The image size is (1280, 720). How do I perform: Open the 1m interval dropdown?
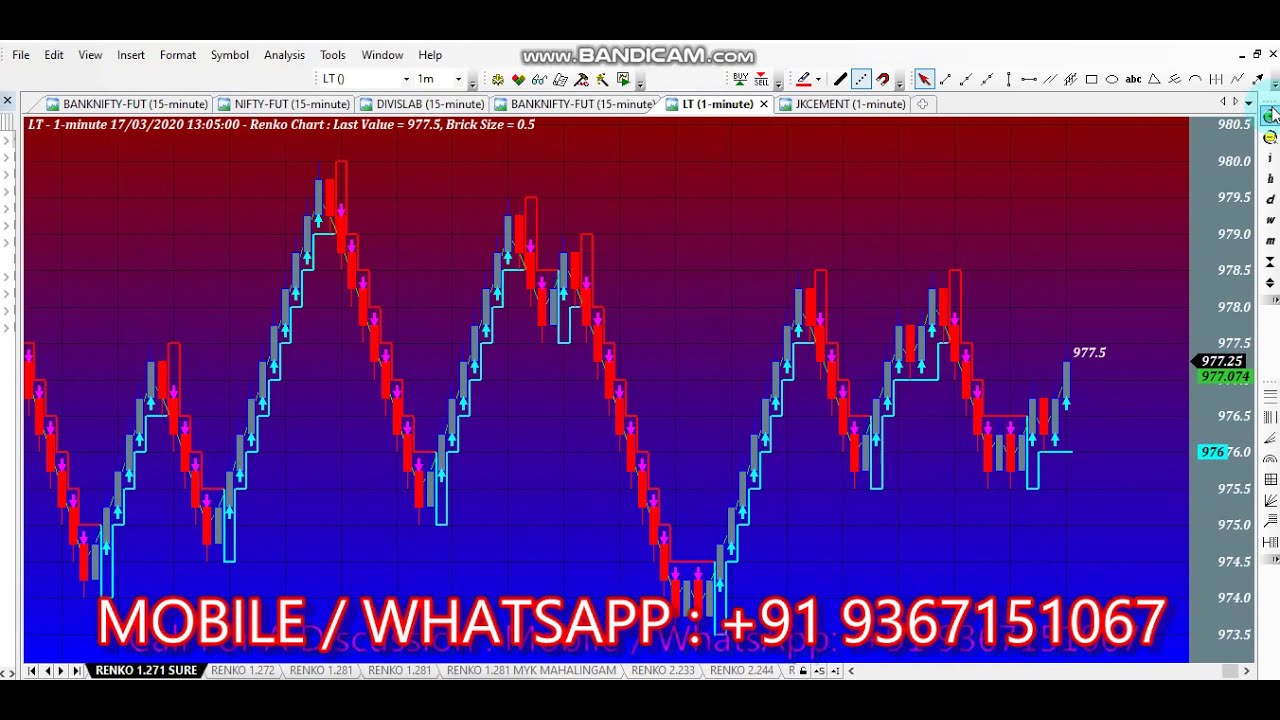pyautogui.click(x=458, y=79)
